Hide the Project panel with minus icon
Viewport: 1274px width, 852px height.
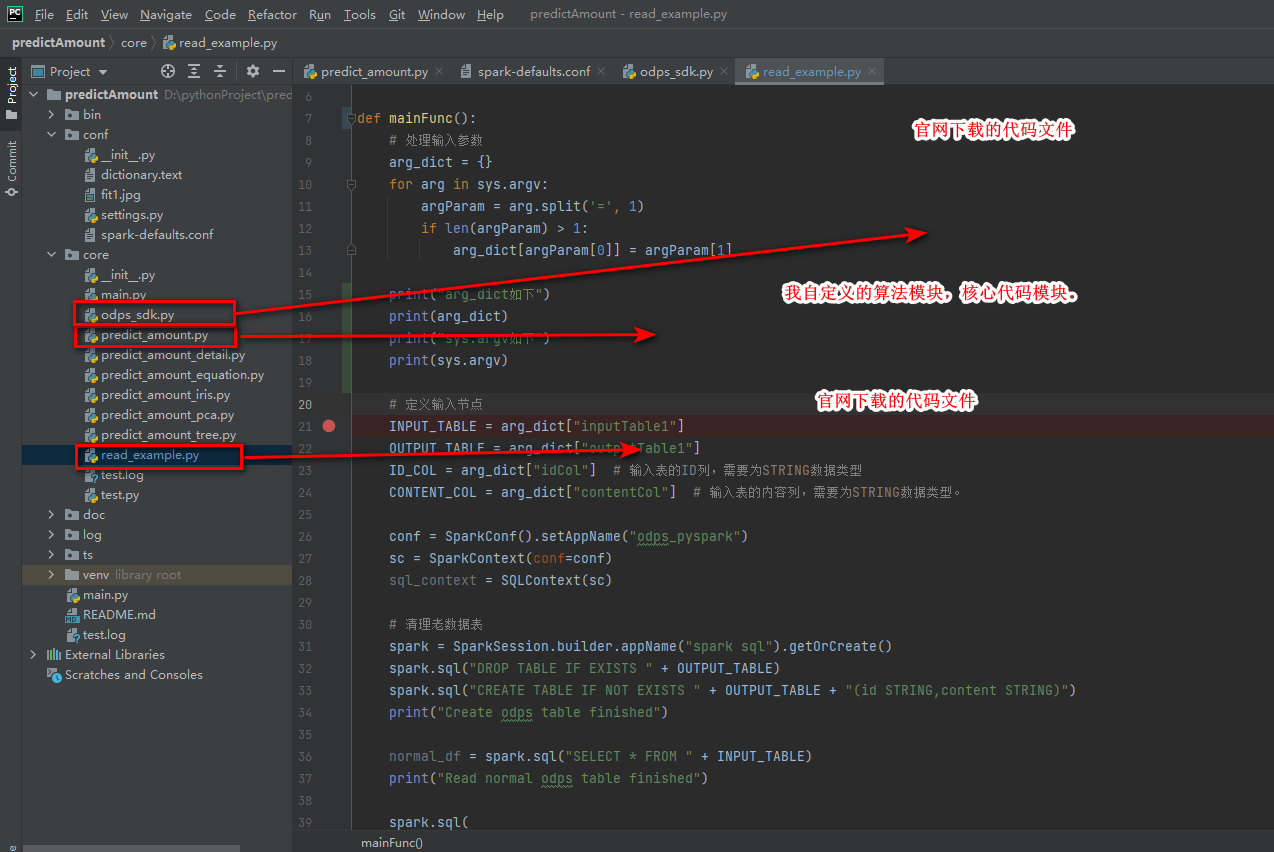[279, 72]
